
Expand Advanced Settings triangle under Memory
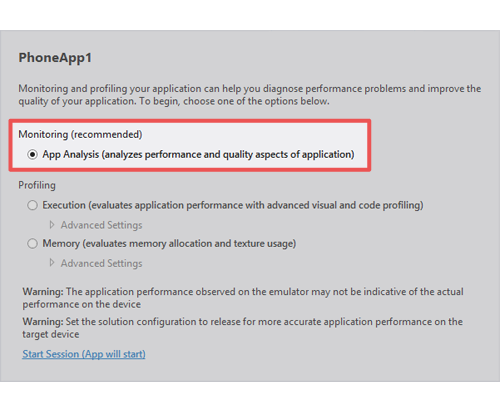click(52, 263)
